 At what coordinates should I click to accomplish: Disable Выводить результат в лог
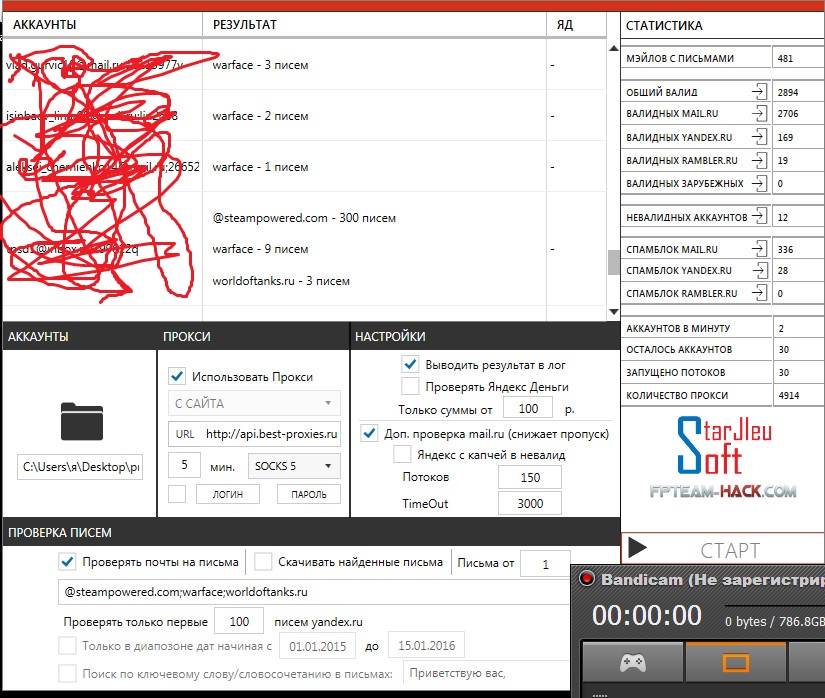coord(410,364)
